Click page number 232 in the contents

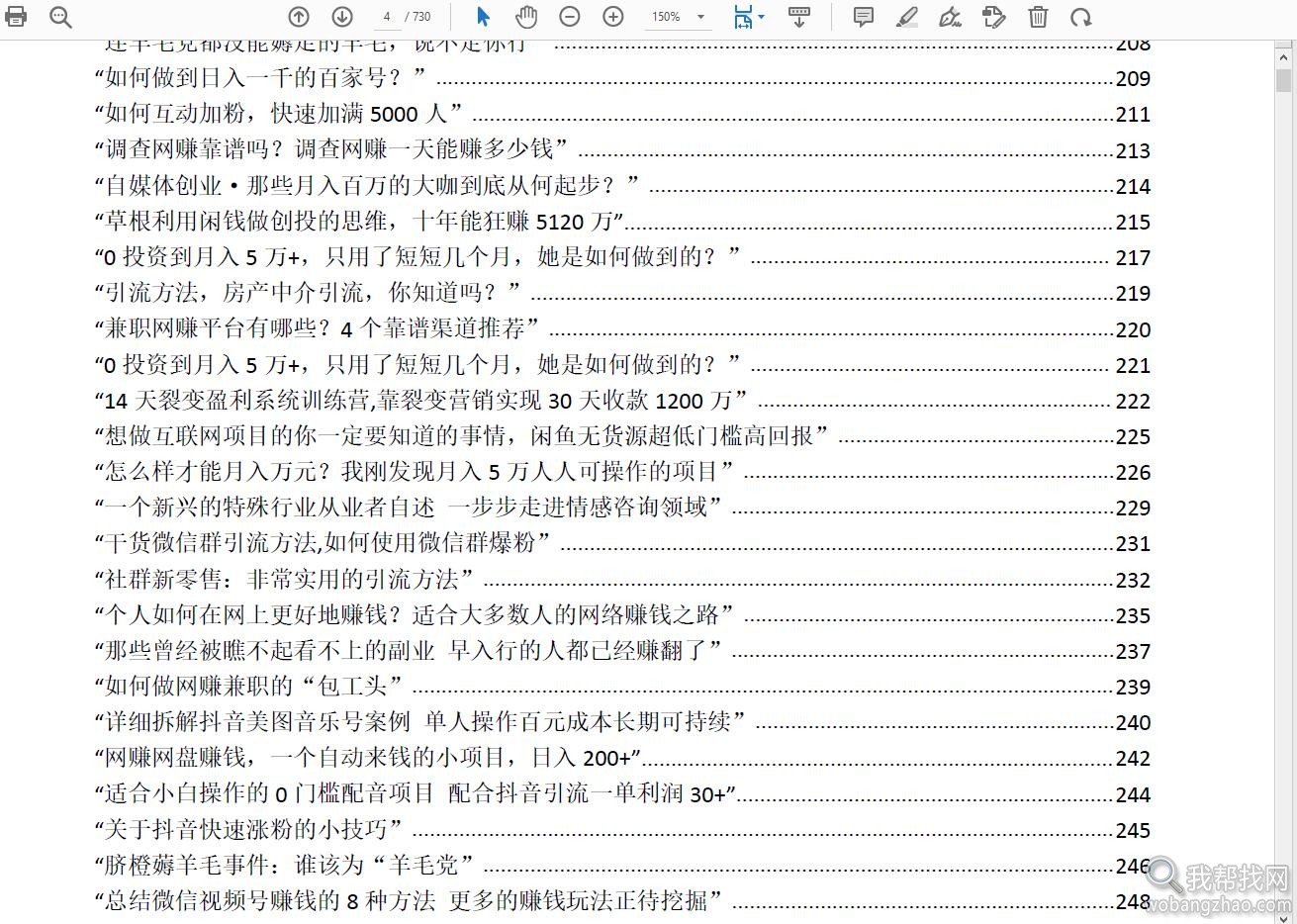point(1133,580)
